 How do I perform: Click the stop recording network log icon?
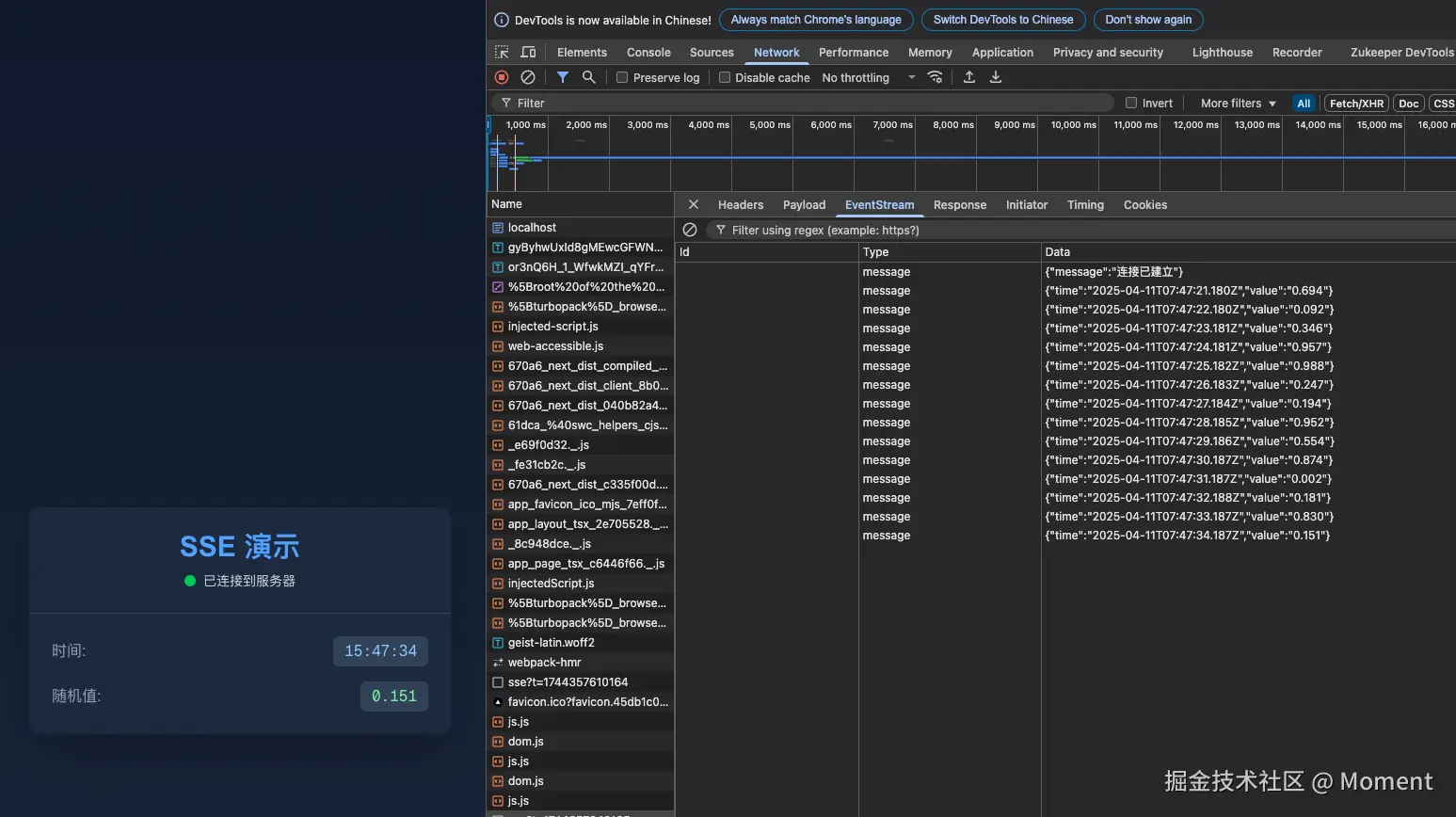point(502,77)
